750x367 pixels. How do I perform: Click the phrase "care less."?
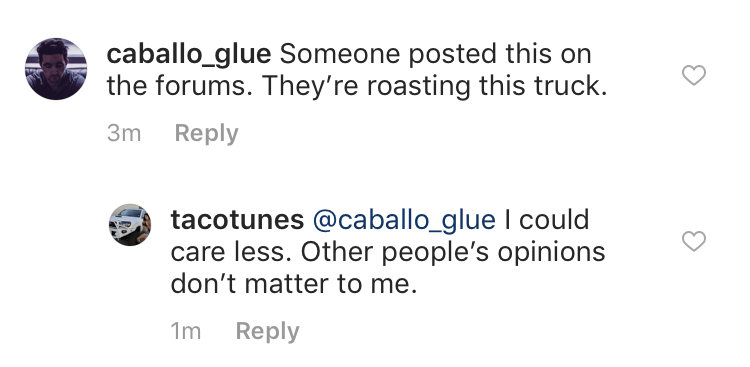[231, 253]
